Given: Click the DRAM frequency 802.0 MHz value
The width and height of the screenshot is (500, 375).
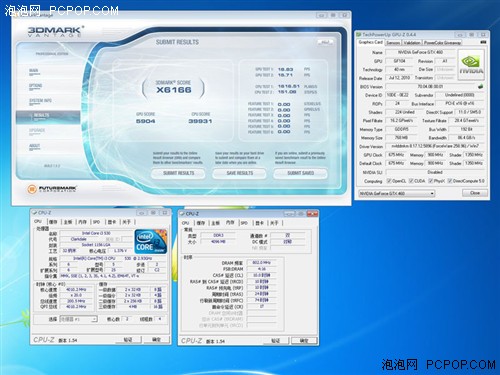Looking at the screenshot, I should pyautogui.click(x=261, y=263).
